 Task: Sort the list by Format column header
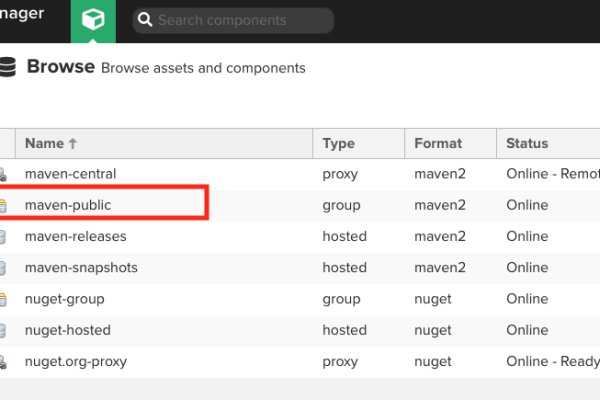pyautogui.click(x=438, y=144)
